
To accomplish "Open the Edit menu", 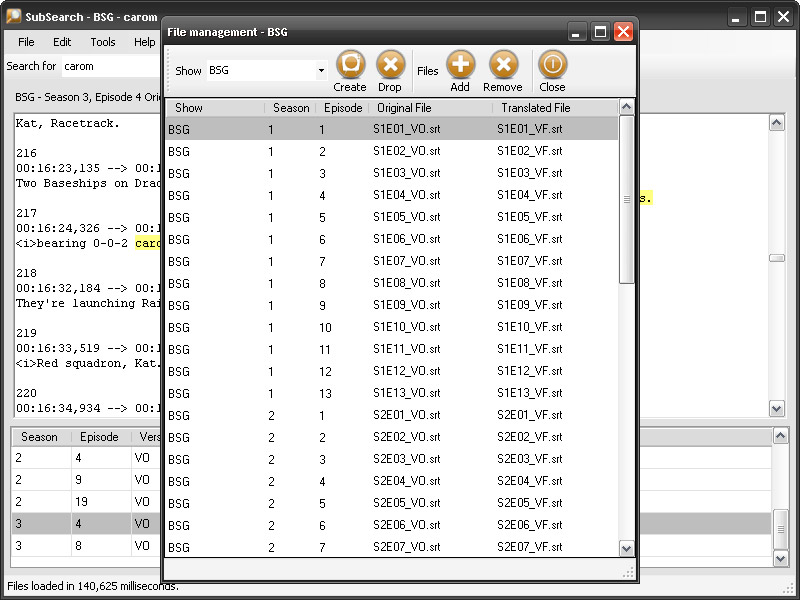I will click(x=62, y=42).
